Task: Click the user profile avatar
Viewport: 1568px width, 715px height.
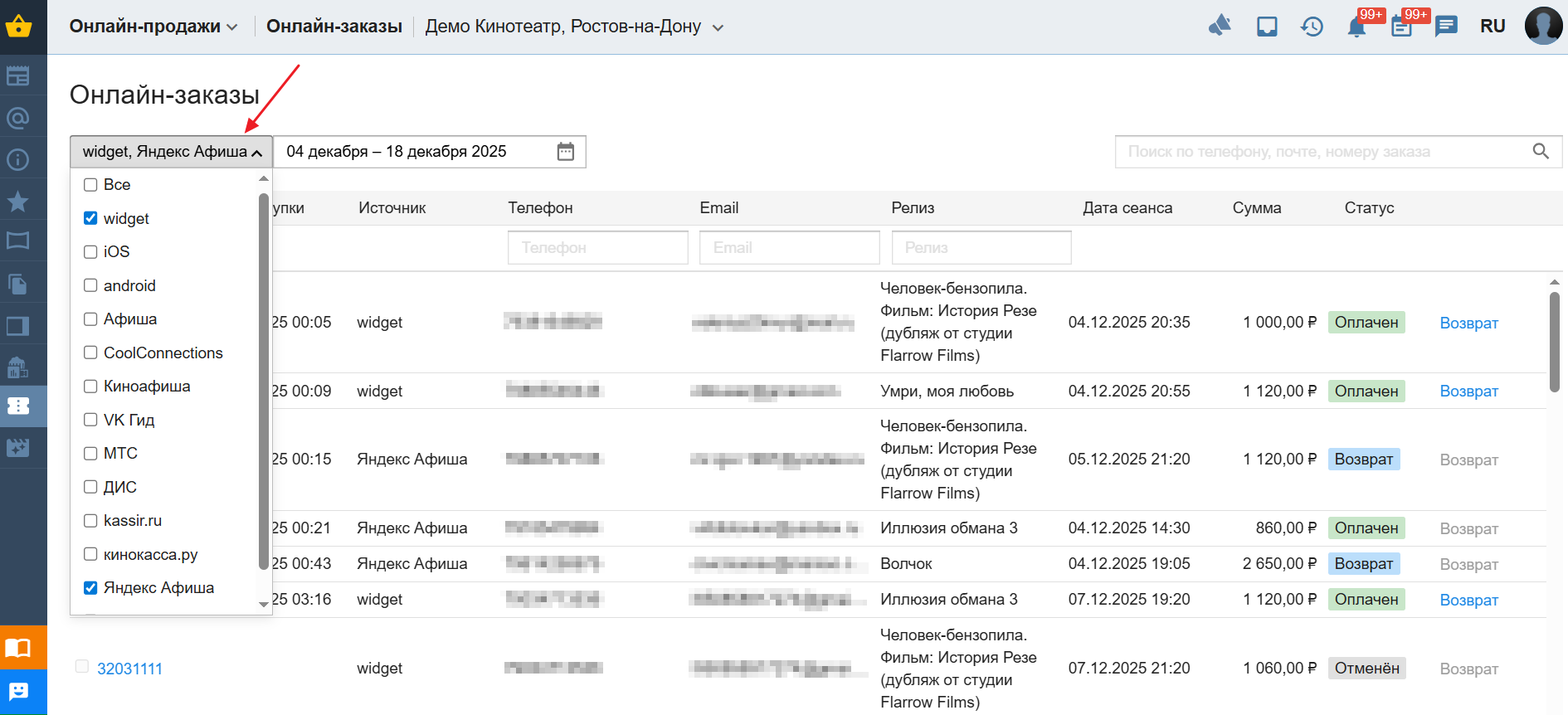Action: click(x=1543, y=27)
